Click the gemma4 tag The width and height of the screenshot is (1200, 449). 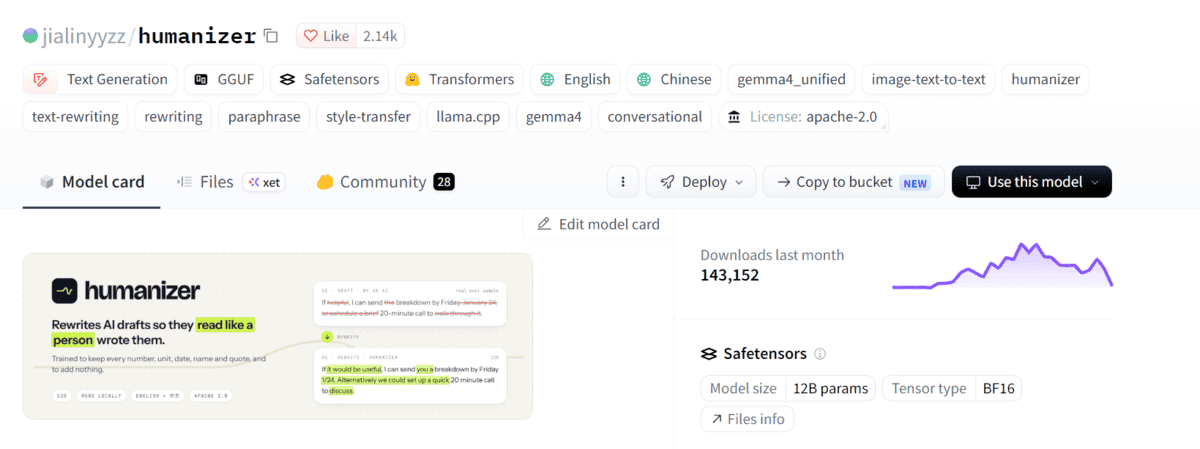click(x=554, y=117)
